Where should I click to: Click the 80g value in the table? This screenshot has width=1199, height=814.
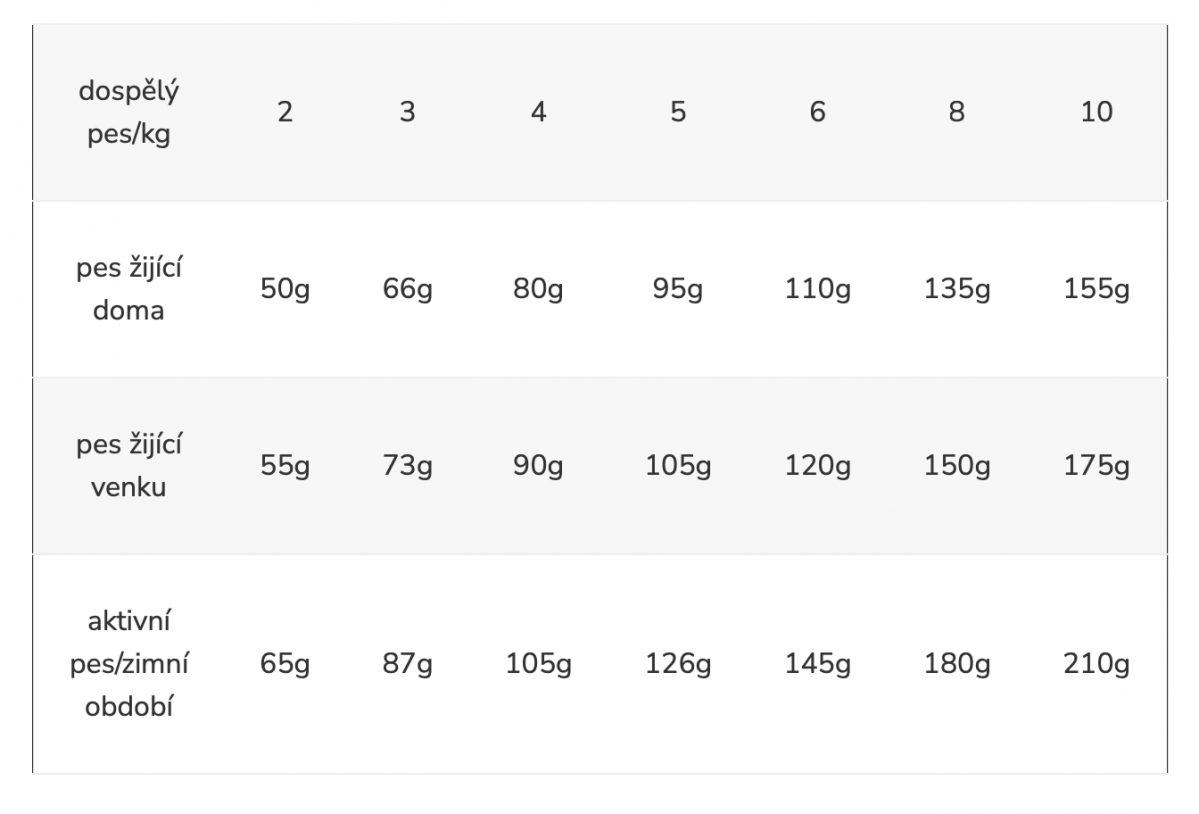538,290
